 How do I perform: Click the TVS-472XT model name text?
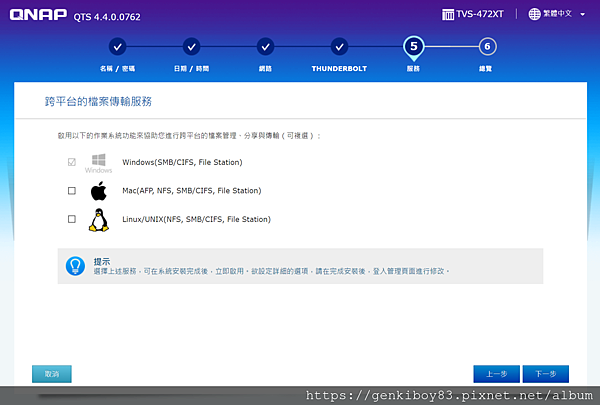[x=480, y=14]
